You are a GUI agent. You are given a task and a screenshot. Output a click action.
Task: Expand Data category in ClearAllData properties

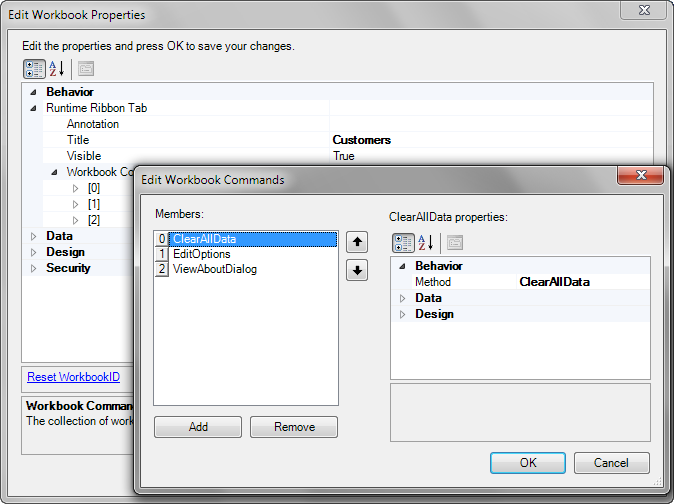(403, 298)
